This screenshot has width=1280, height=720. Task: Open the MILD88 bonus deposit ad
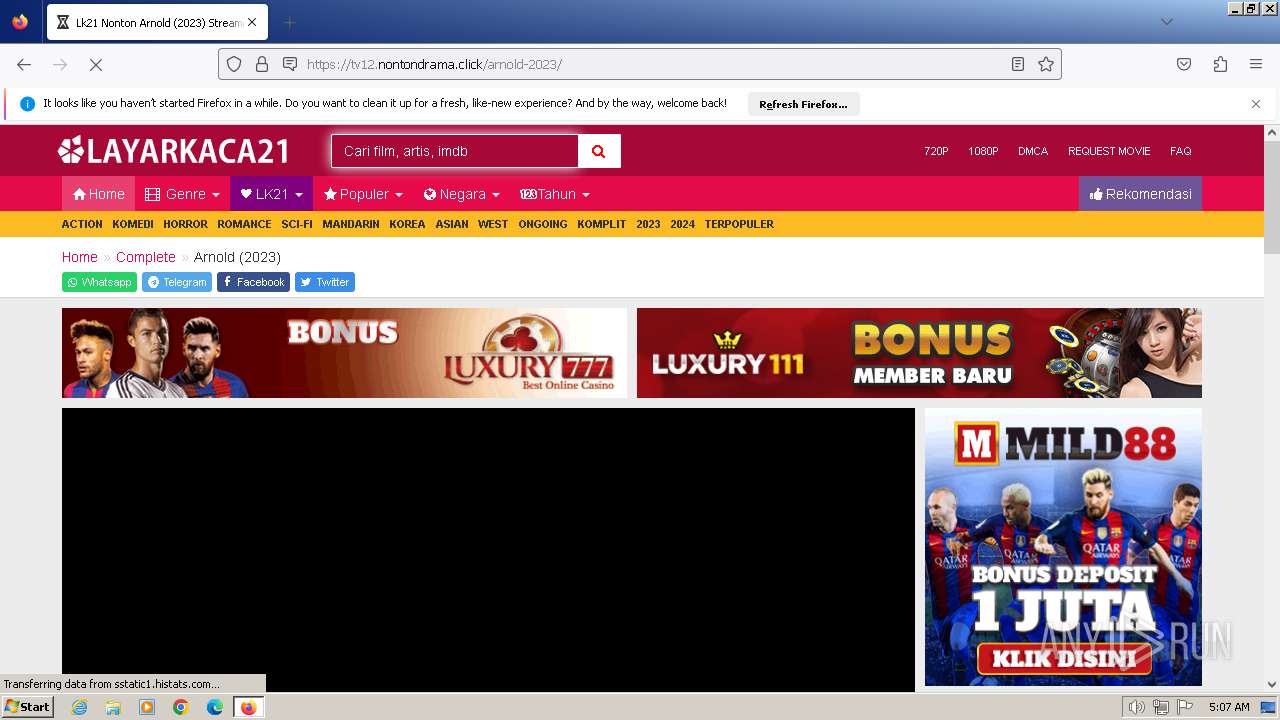click(1063, 547)
